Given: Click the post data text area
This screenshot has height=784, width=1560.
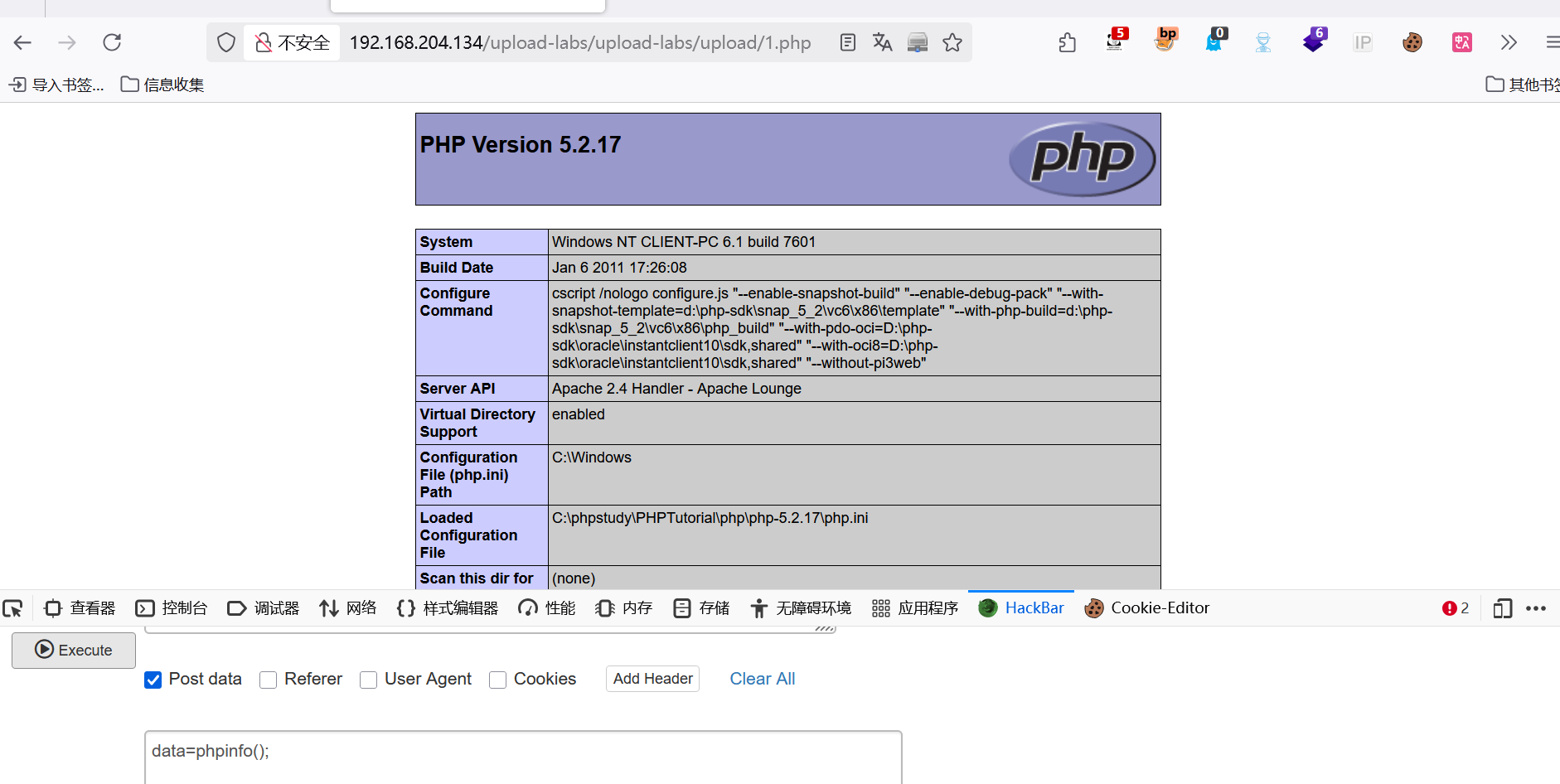Looking at the screenshot, I should point(523,757).
